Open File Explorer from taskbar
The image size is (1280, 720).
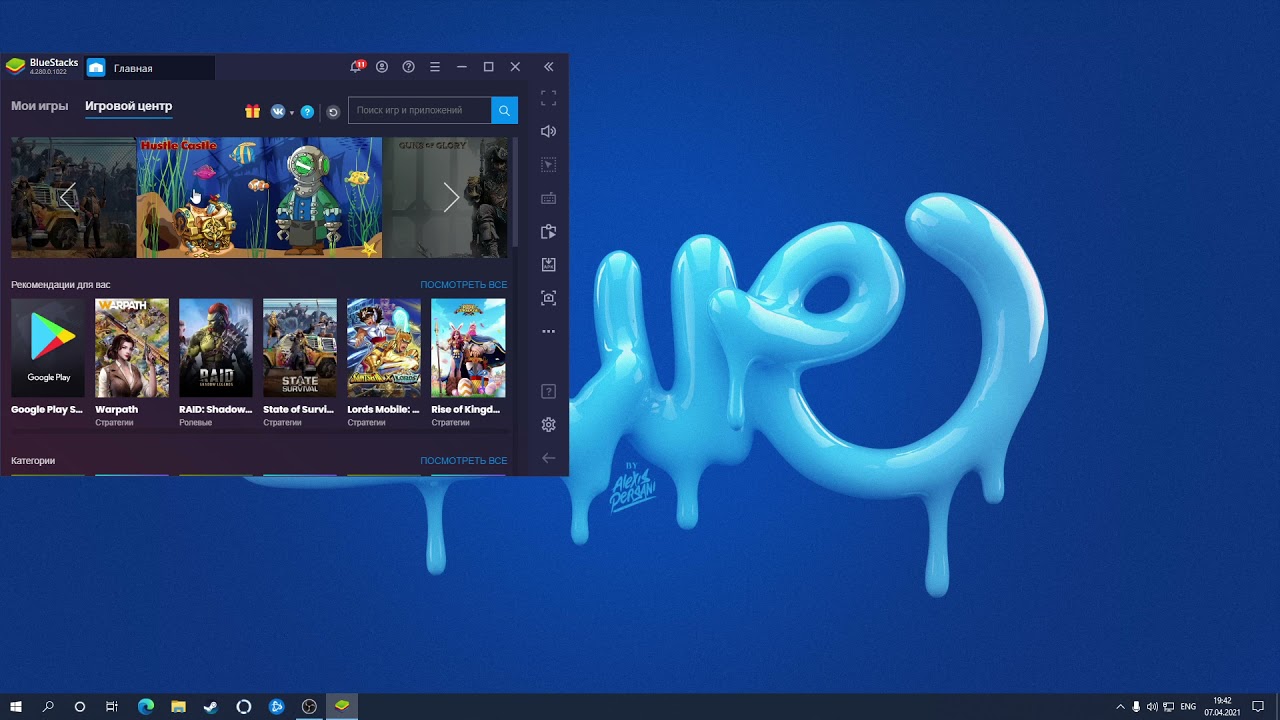click(178, 706)
